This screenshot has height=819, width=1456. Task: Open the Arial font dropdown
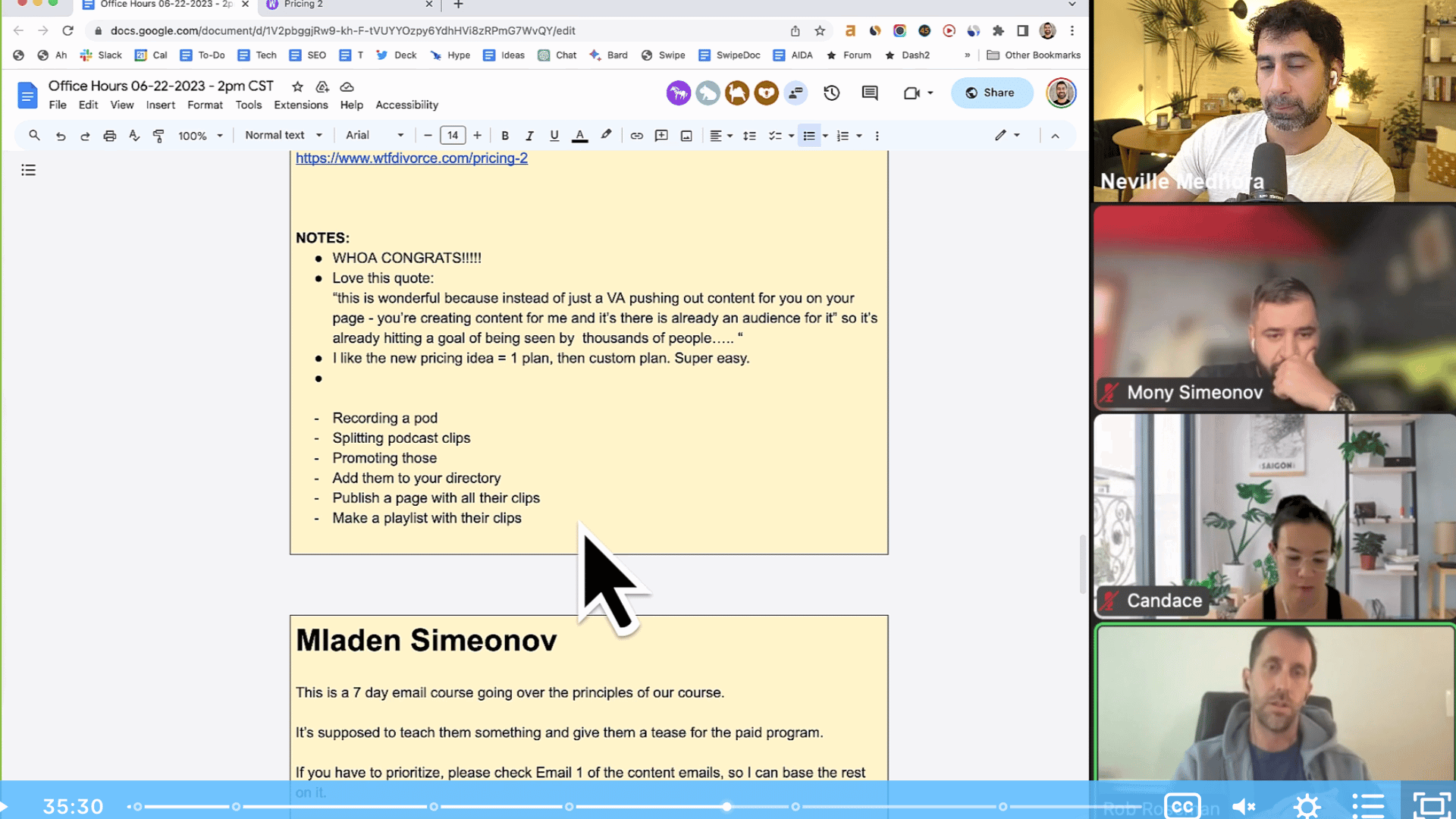point(375,135)
